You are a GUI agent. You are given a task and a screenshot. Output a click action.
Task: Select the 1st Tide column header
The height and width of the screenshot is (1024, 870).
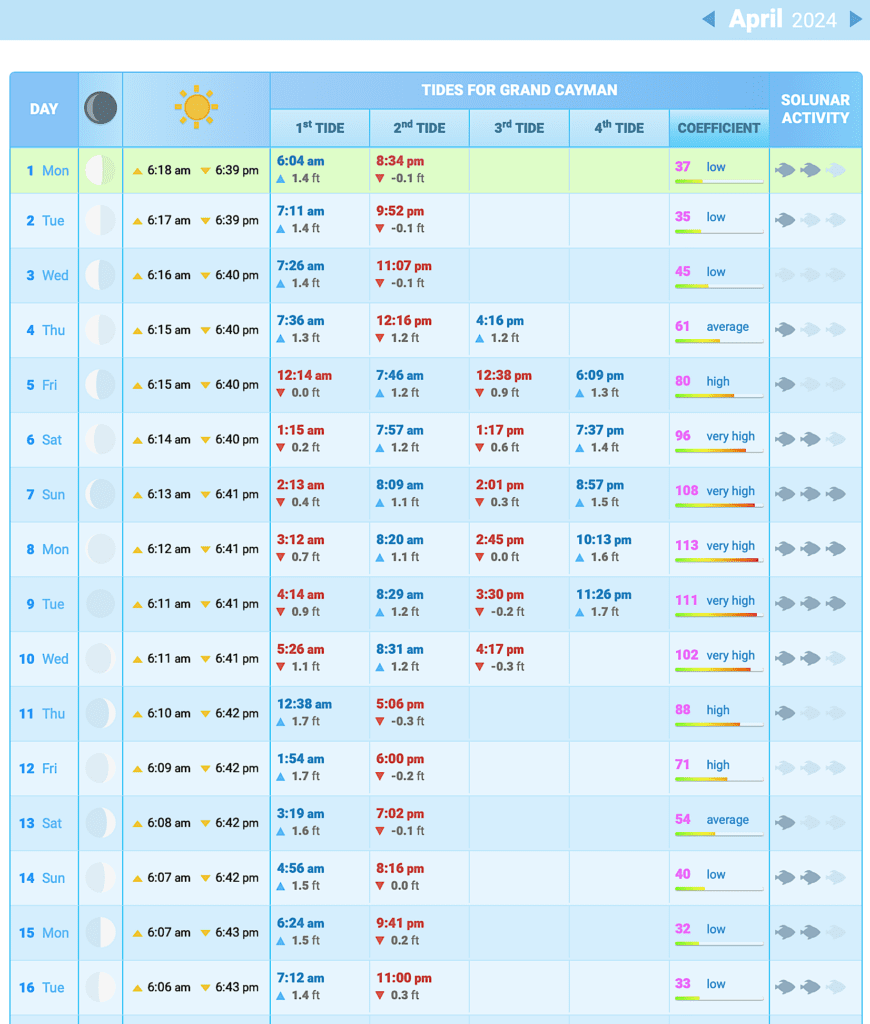320,128
